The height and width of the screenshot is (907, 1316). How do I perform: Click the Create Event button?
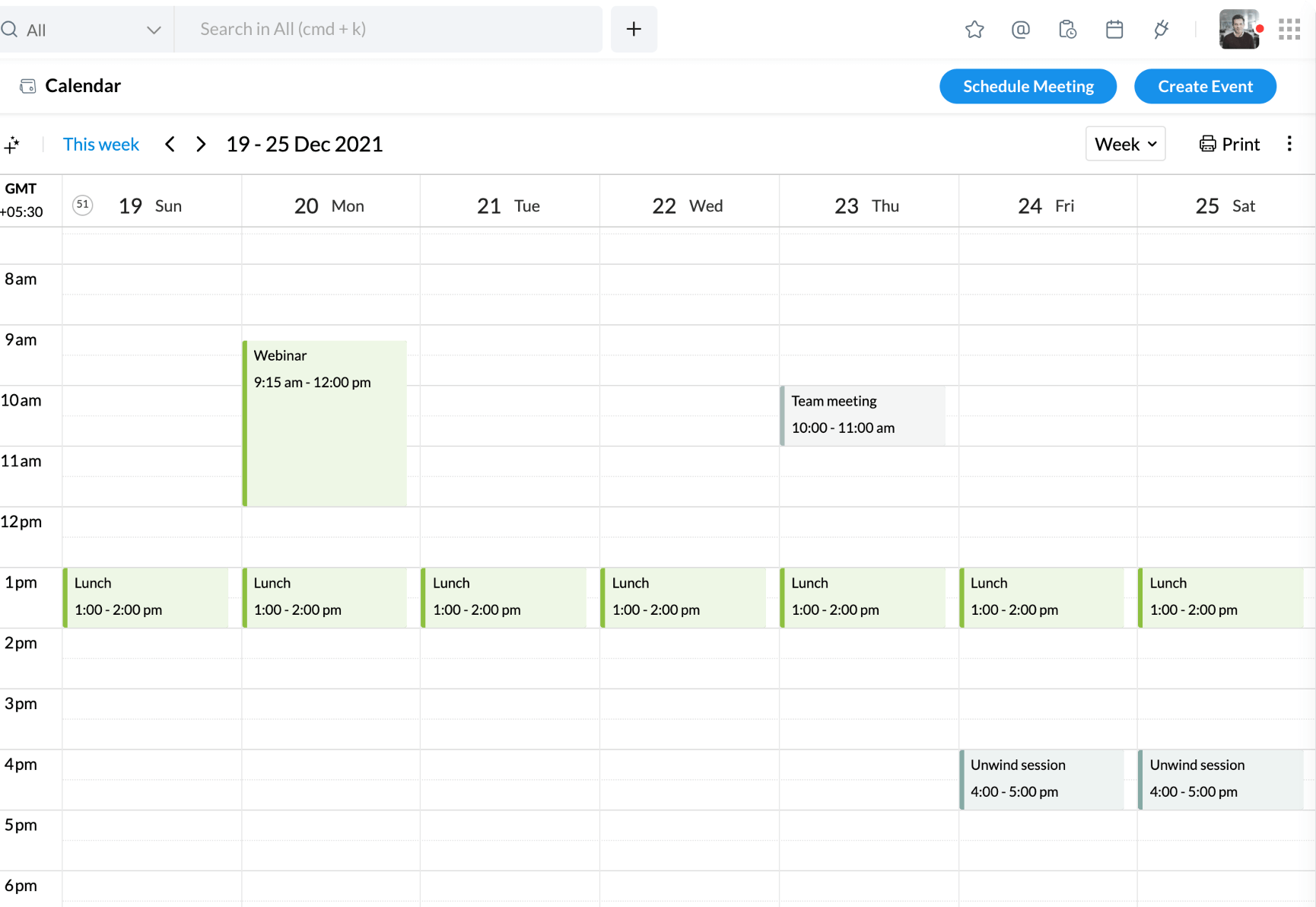pos(1205,86)
